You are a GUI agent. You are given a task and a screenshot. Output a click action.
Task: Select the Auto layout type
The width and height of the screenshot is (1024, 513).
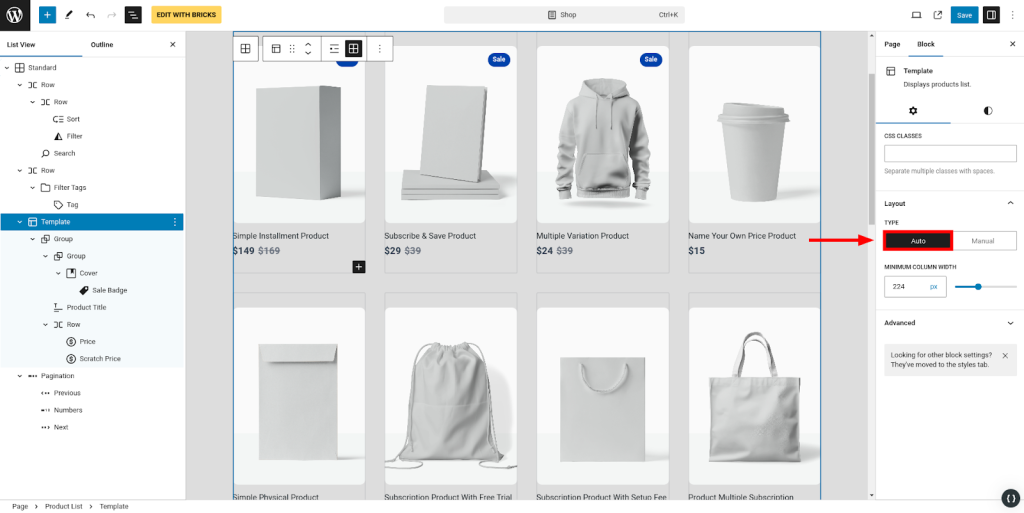[x=918, y=241]
